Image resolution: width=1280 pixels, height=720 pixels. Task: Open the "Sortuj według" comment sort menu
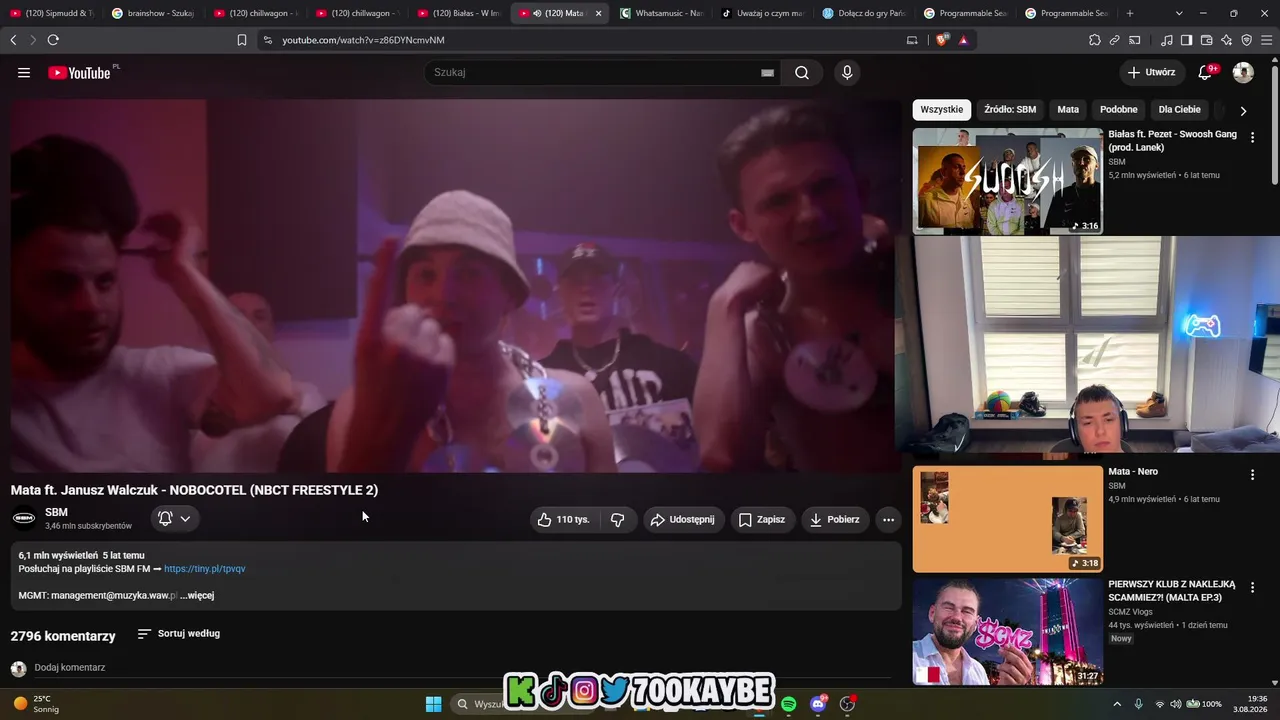pyautogui.click(x=179, y=634)
